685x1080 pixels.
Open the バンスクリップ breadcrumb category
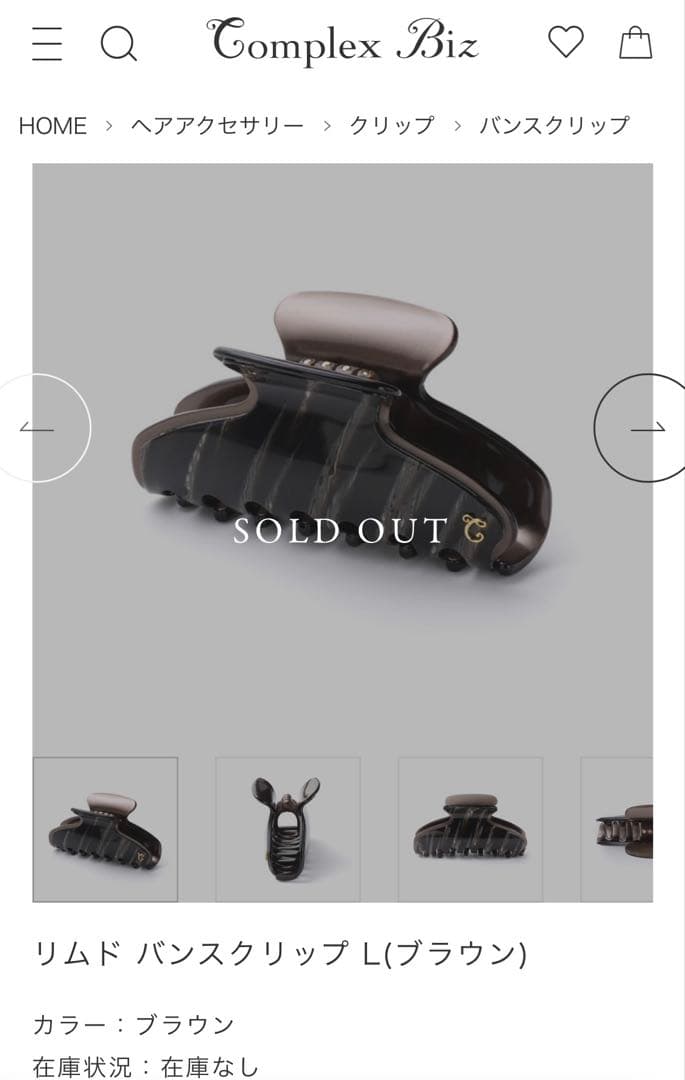[554, 125]
